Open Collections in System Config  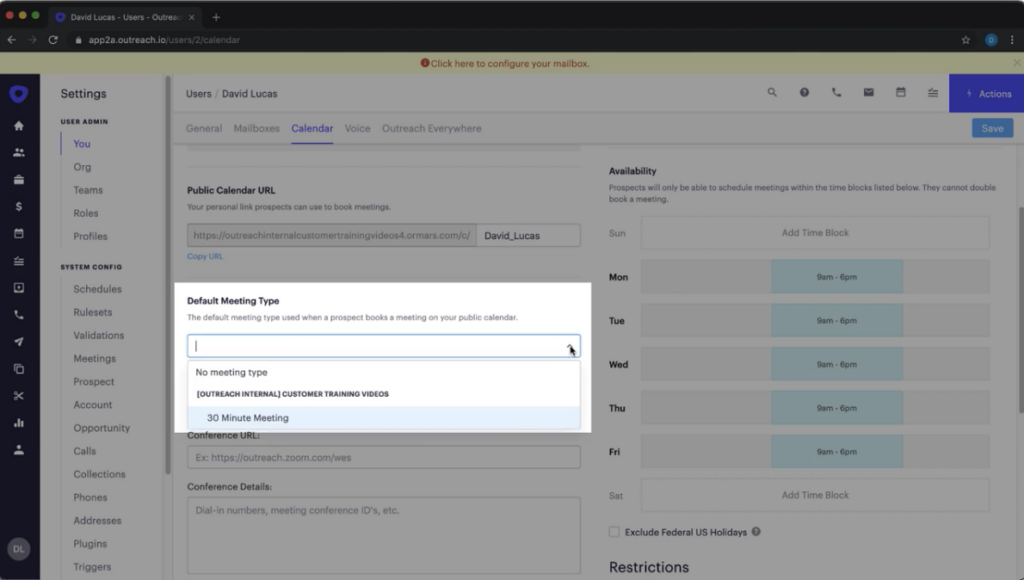click(99, 474)
